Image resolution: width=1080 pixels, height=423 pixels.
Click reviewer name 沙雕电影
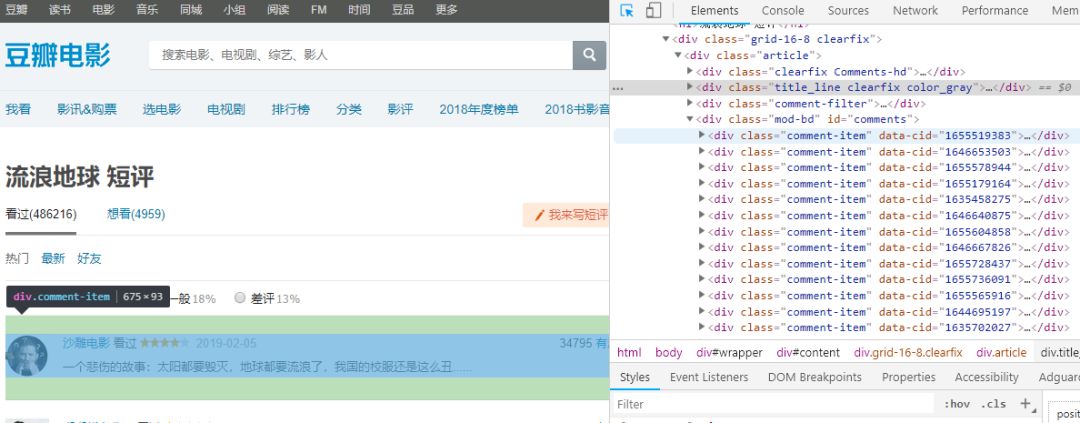(x=86, y=342)
